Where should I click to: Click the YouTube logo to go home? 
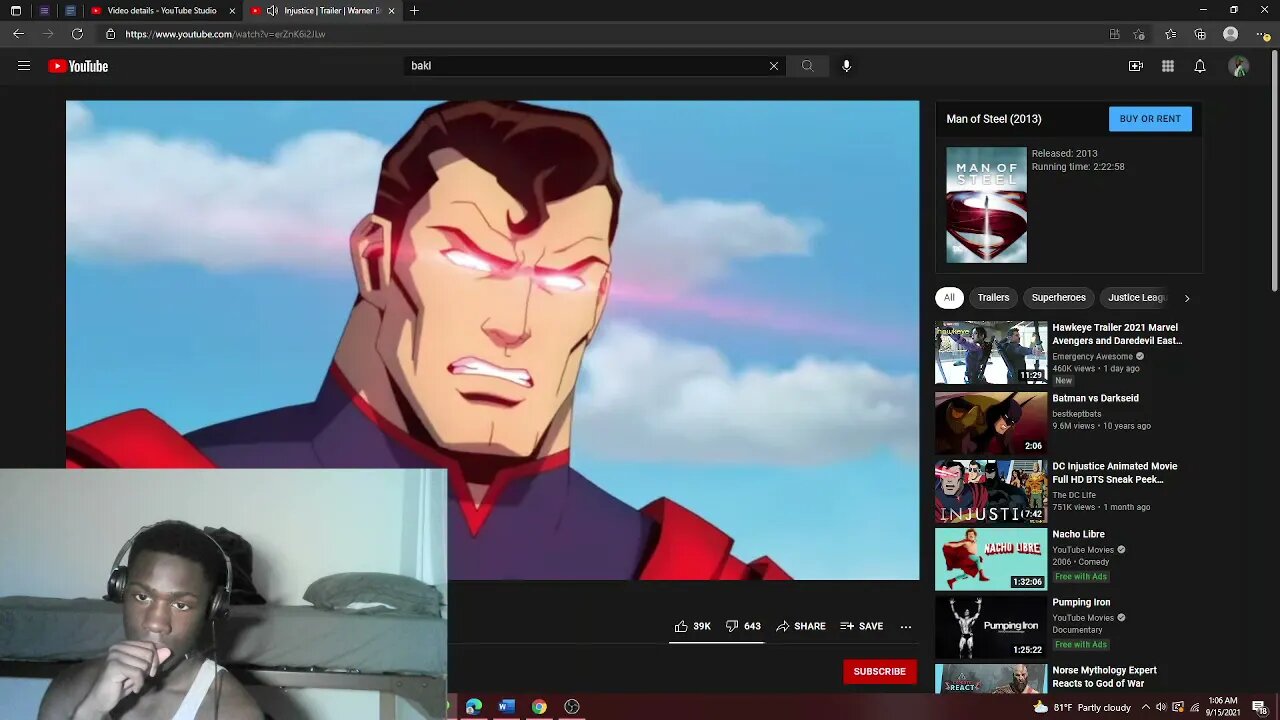pyautogui.click(x=78, y=66)
